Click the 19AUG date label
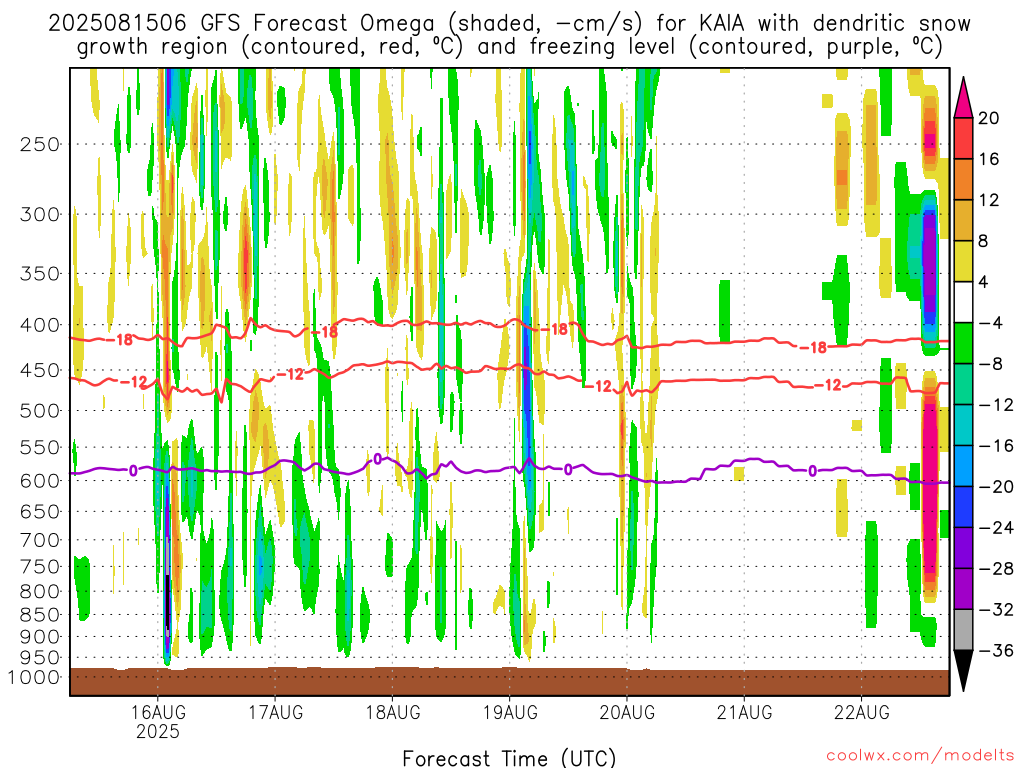Viewport: 1024px width, 768px height. point(510,712)
